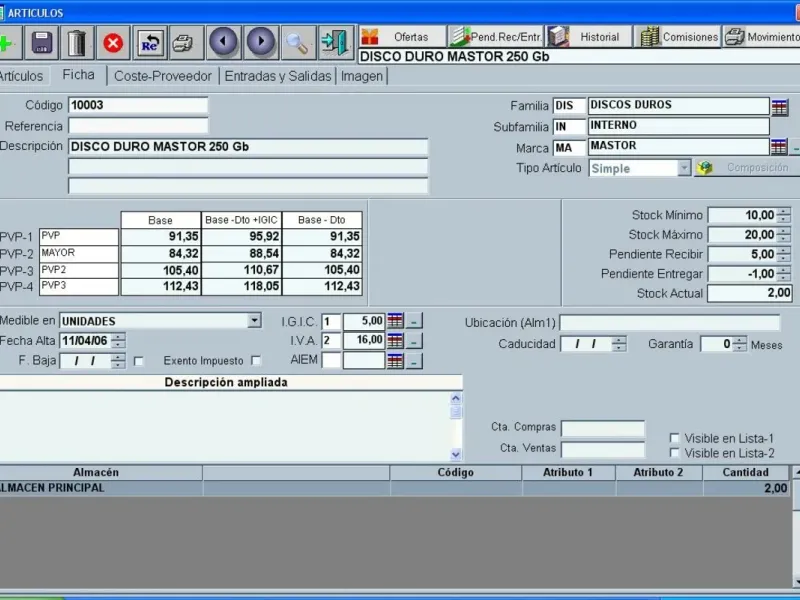The height and width of the screenshot is (600, 800).
Task: Open I.V.A. lookup table icon
Action: click(x=395, y=340)
